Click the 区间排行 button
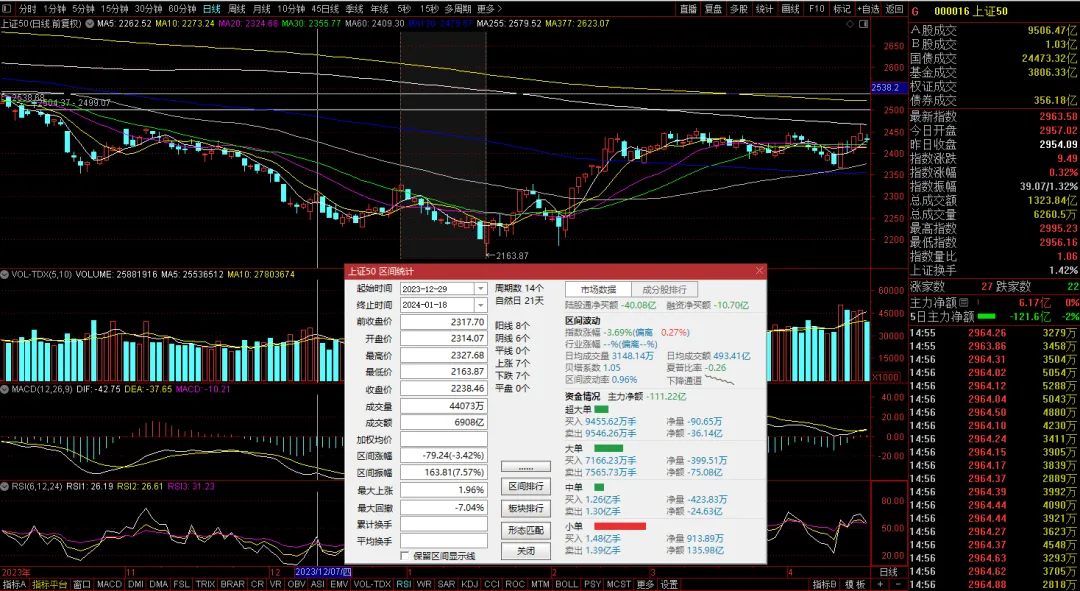 (526, 486)
